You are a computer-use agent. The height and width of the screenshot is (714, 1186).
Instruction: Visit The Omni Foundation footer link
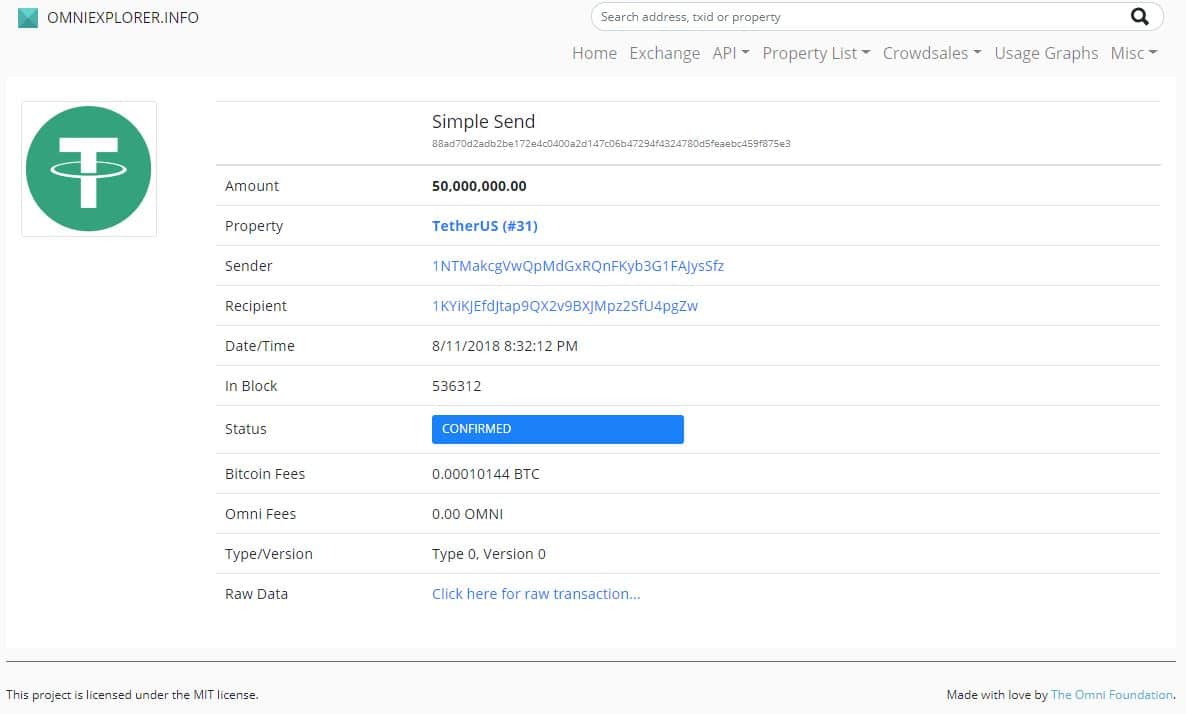coord(1111,695)
